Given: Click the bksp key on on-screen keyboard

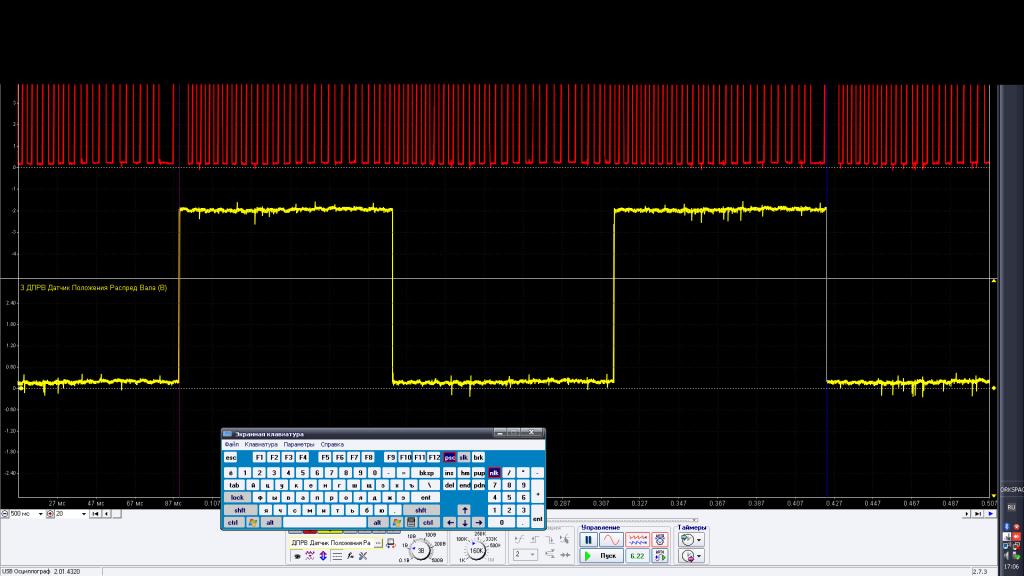Looking at the screenshot, I should pyautogui.click(x=426, y=473).
